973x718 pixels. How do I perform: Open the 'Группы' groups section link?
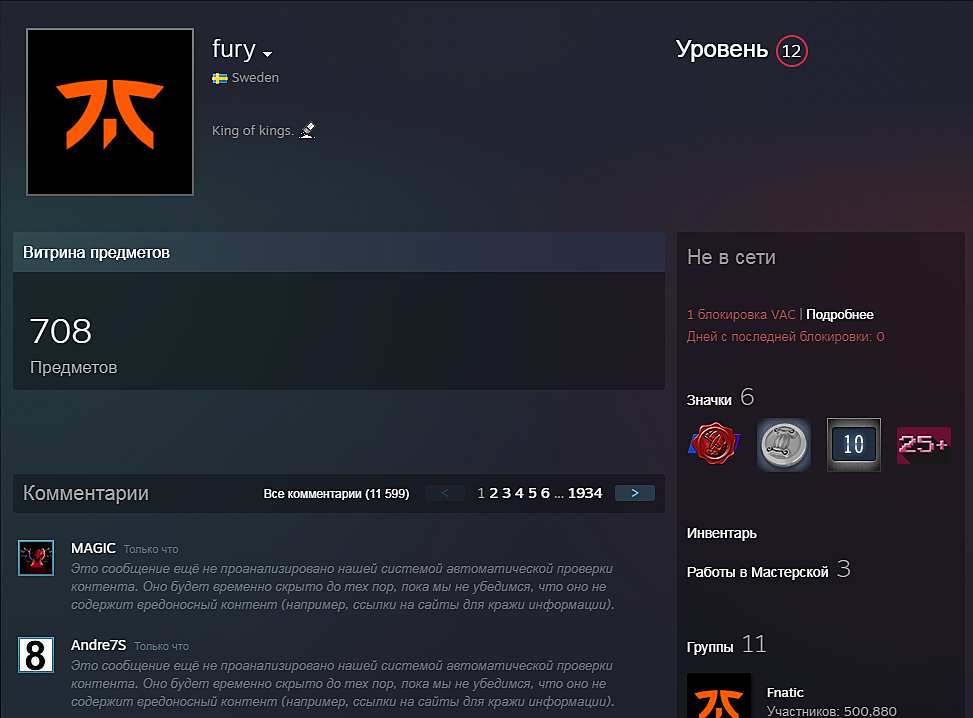click(710, 647)
